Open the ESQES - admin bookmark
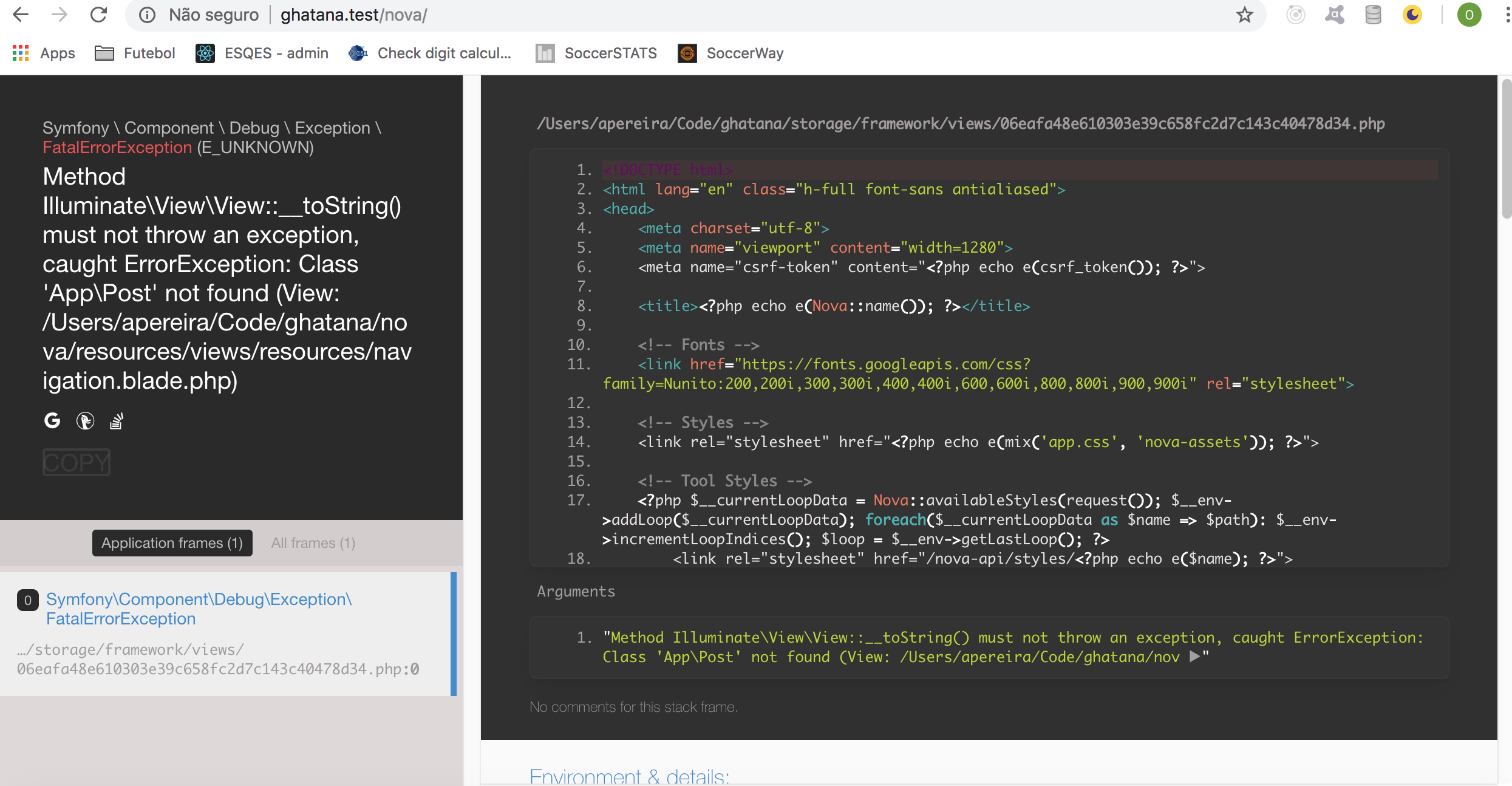Viewport: 1512px width, 786px height. (262, 53)
